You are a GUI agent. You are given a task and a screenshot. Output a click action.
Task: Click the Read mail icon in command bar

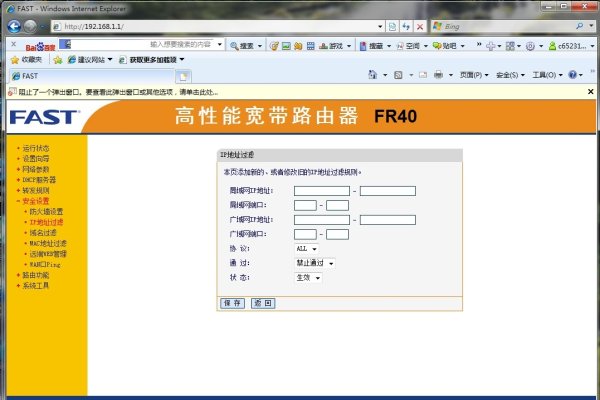pos(423,75)
